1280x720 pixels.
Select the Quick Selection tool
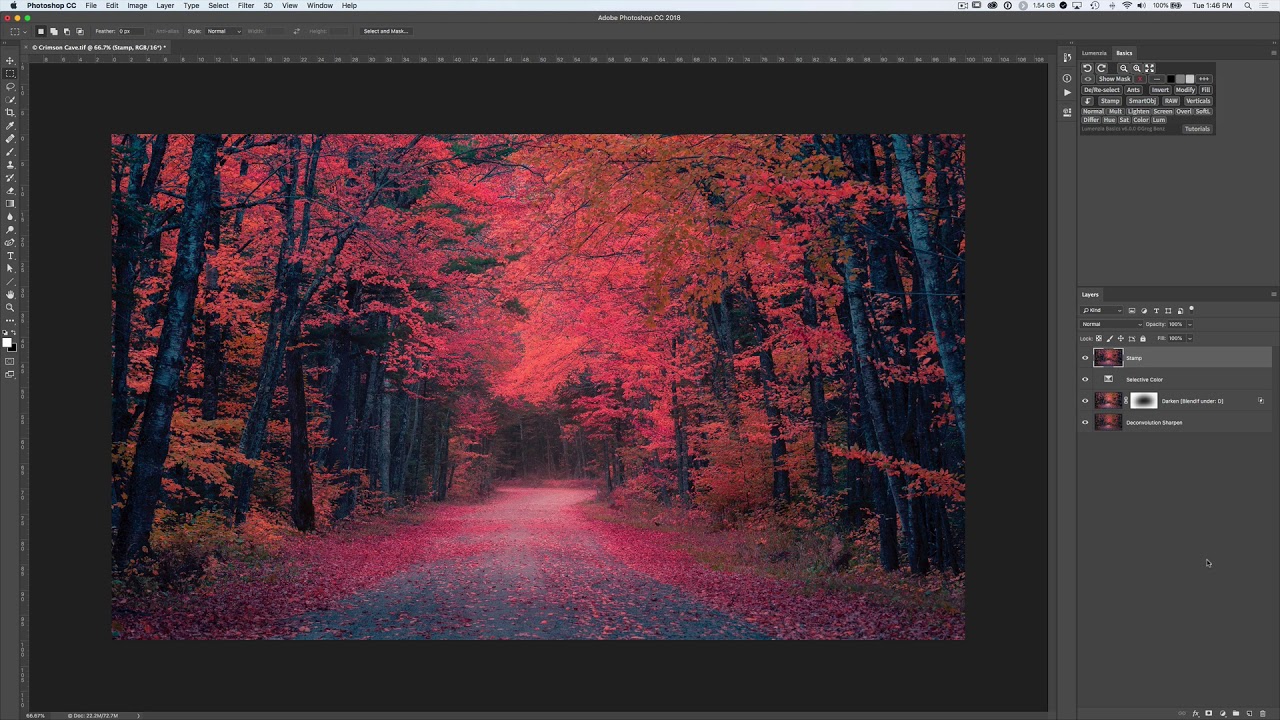point(10,99)
